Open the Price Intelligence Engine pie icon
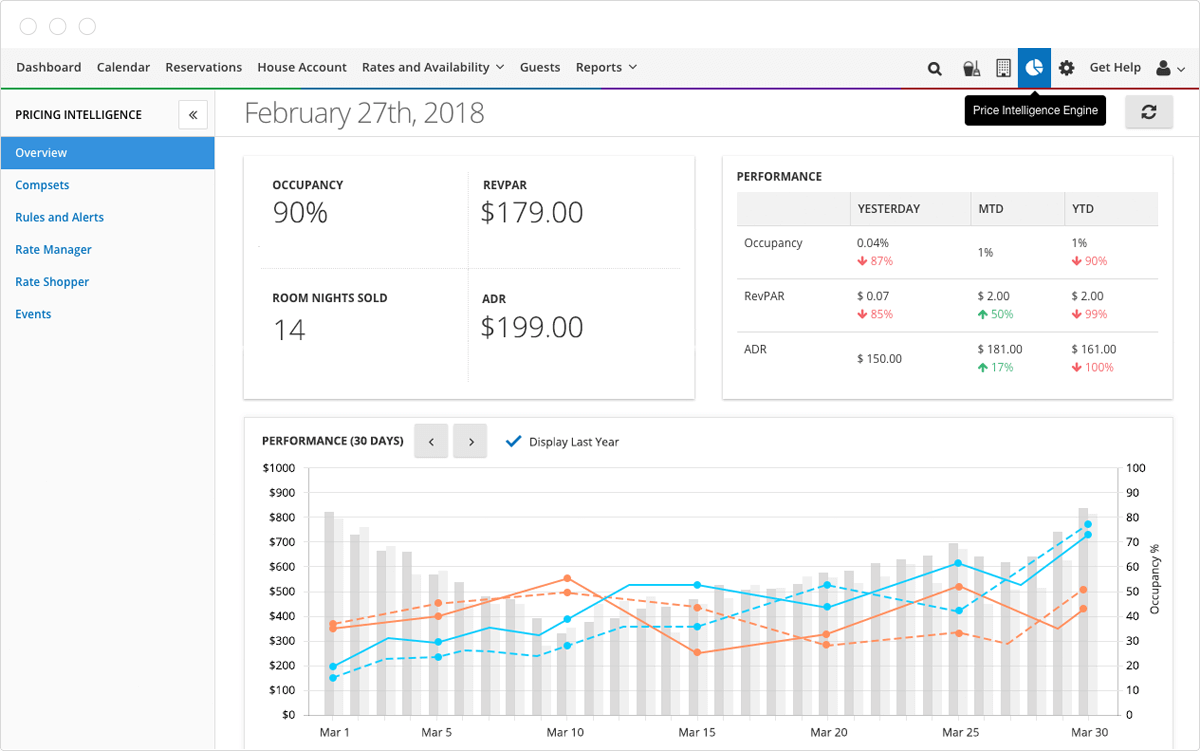Viewport: 1200px width, 751px height. click(1034, 67)
